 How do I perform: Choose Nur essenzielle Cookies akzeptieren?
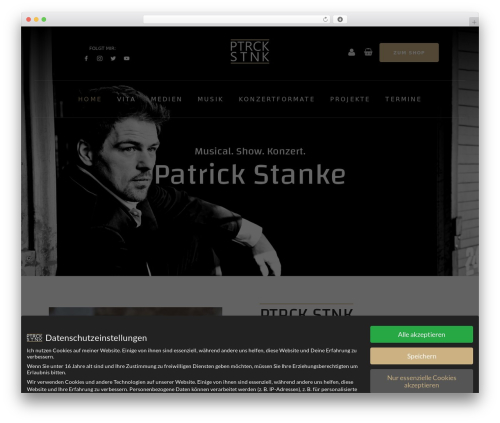click(x=421, y=381)
